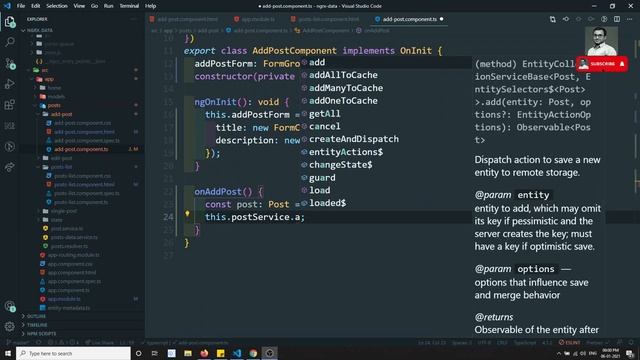Click the Cortana circle icon on taskbar
The image size is (640, 360).
[x=138, y=353]
